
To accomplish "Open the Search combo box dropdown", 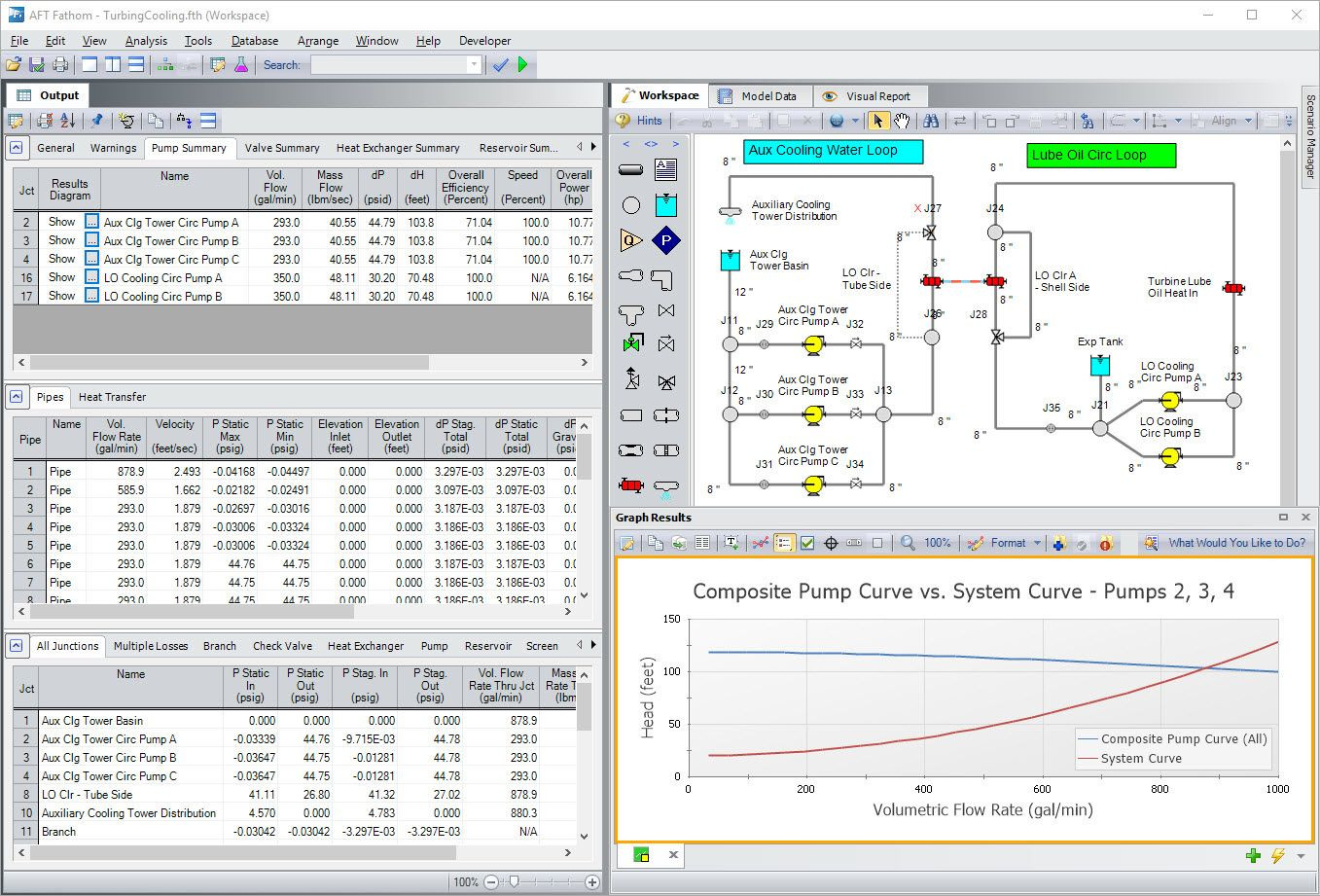I will [x=474, y=65].
